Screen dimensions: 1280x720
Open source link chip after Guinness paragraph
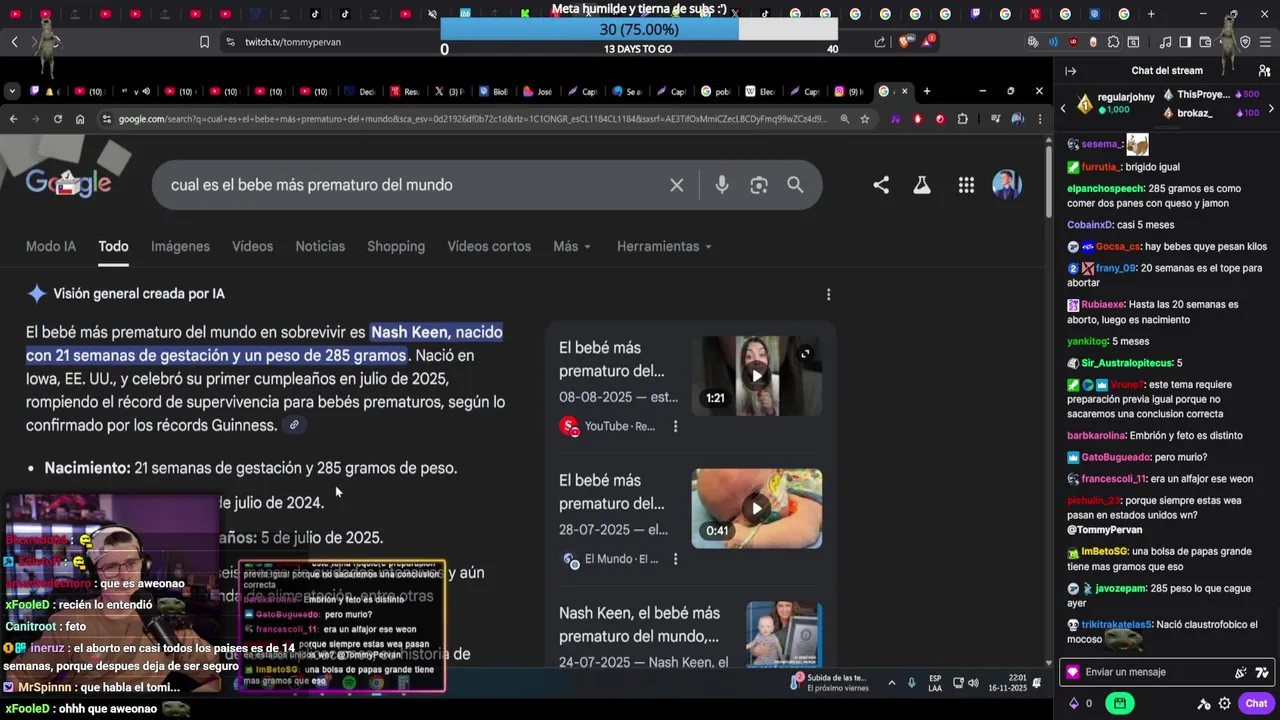point(294,425)
